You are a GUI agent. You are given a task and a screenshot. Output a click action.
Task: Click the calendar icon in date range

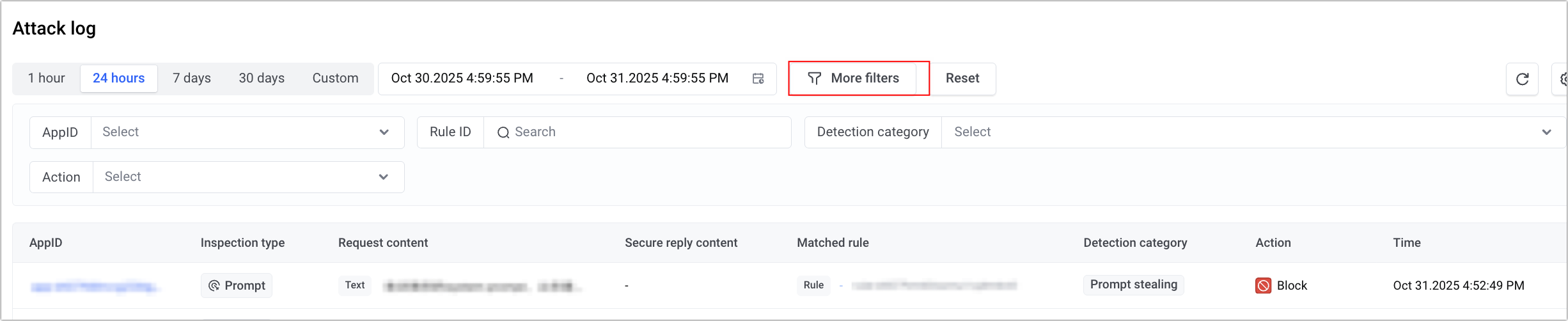coord(758,79)
